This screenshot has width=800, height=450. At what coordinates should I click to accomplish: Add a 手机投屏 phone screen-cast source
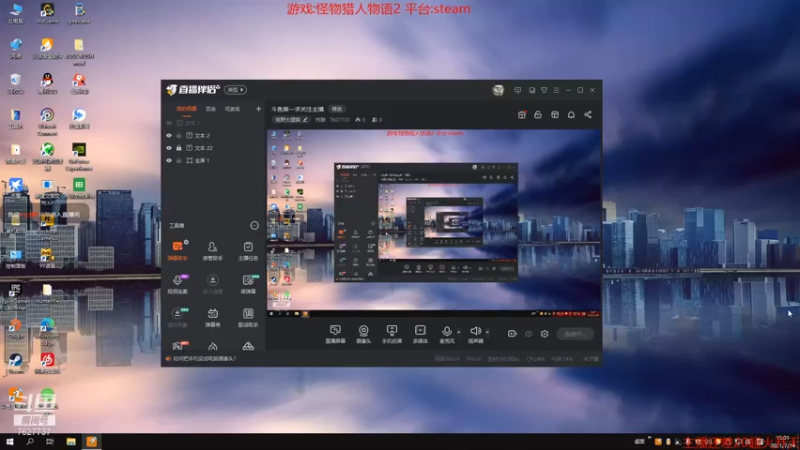pos(392,334)
